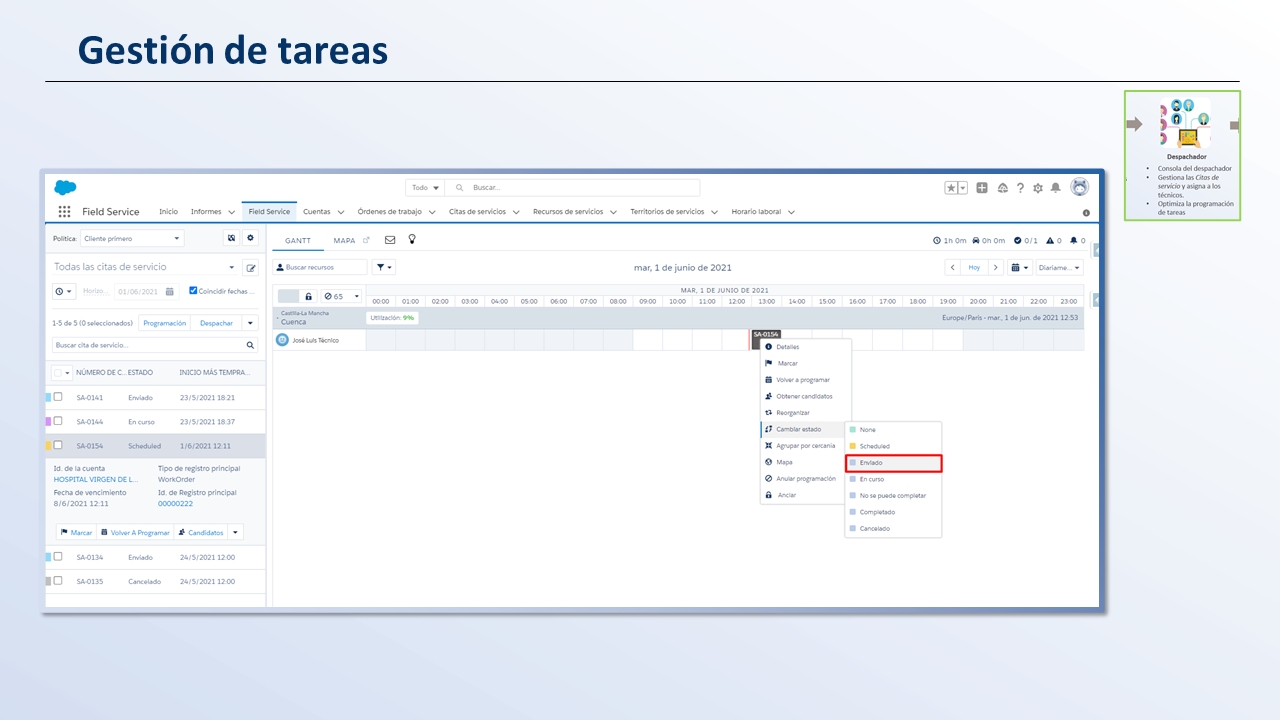Open the Política Cliente primero dropdown

pyautogui.click(x=132, y=239)
